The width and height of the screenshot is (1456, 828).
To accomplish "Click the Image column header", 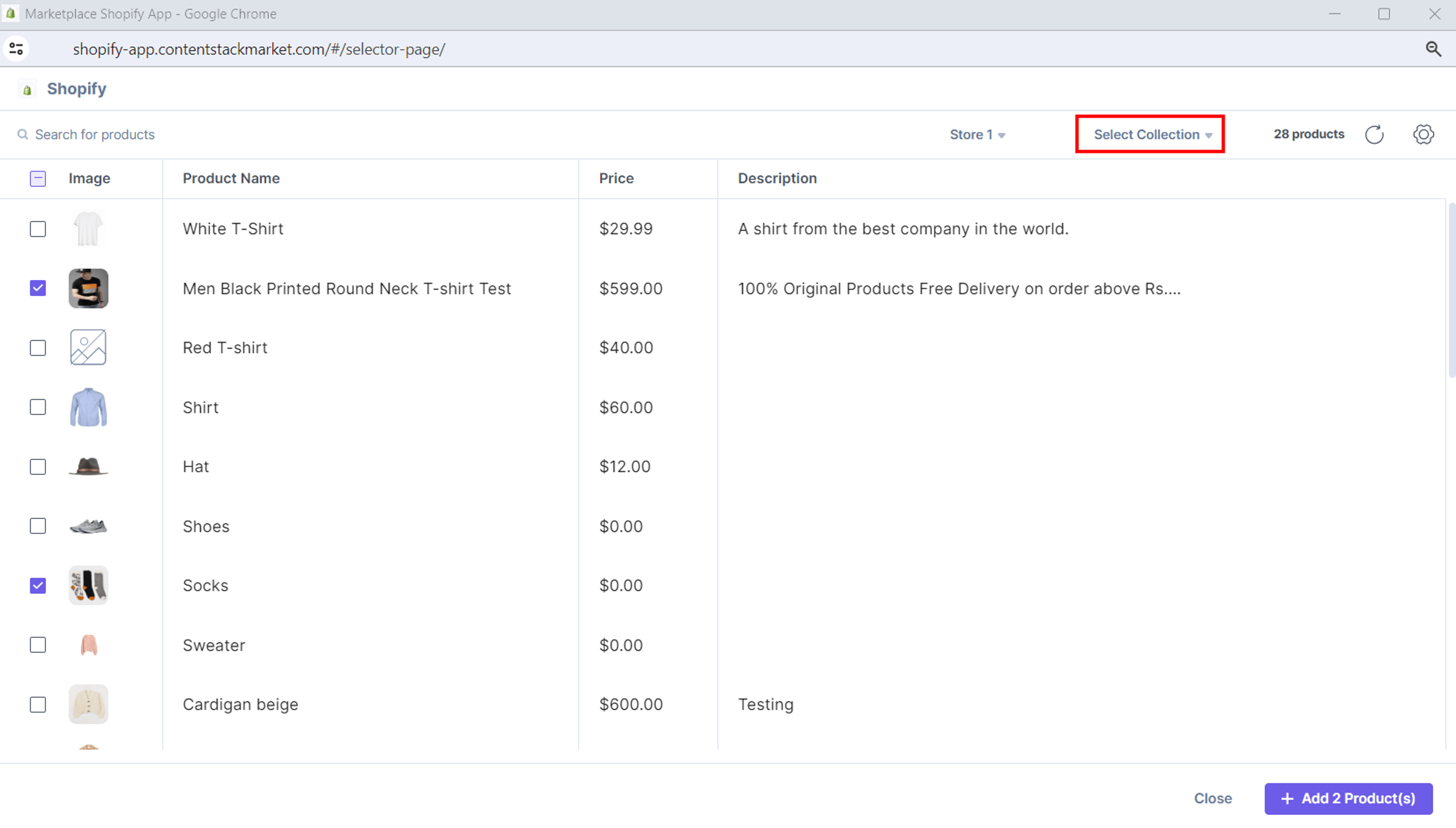I will [x=89, y=179].
